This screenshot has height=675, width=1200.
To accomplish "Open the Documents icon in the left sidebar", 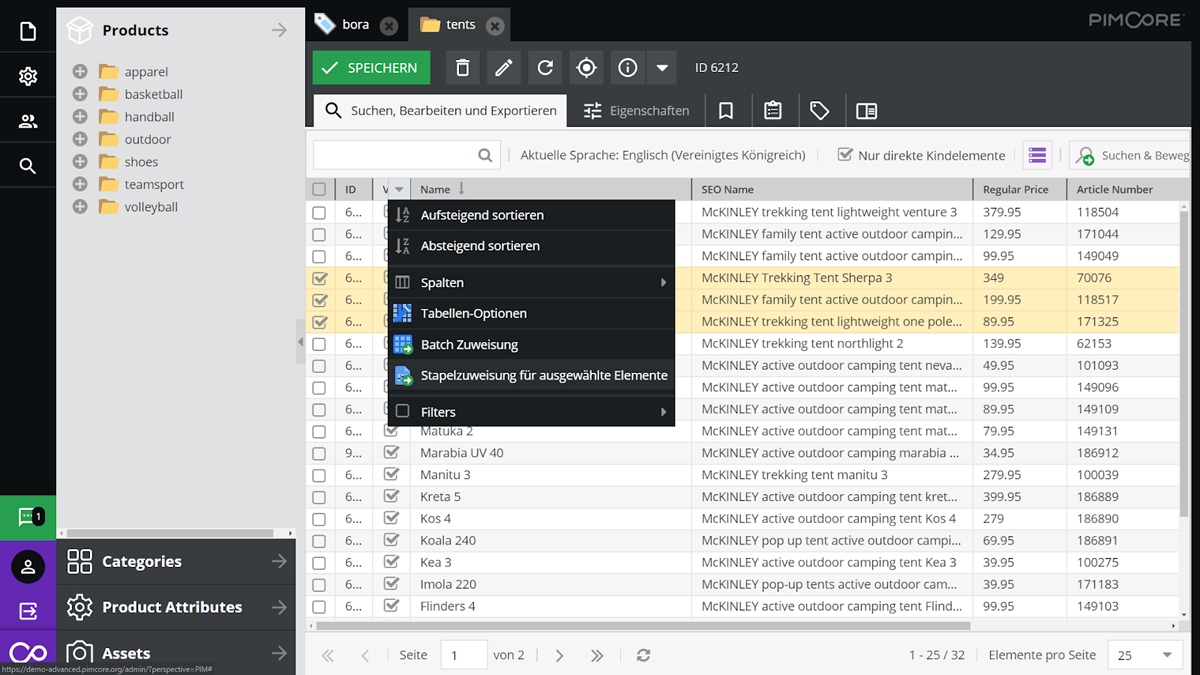I will point(28,32).
